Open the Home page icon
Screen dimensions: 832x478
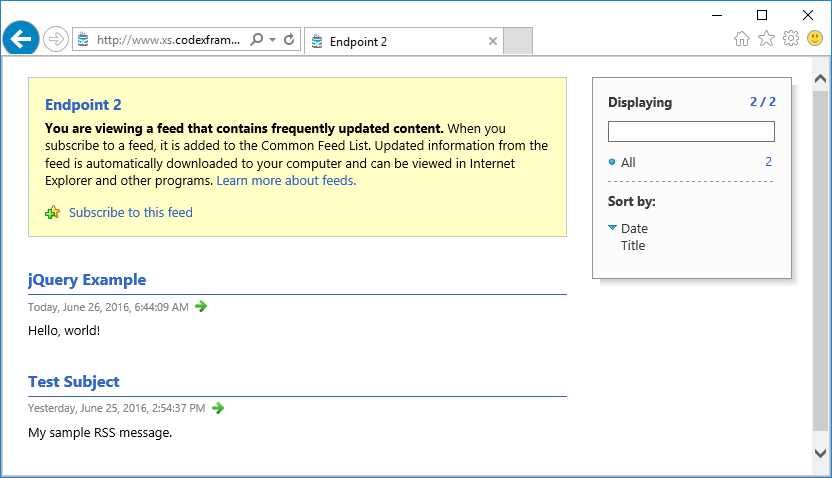[x=742, y=39]
